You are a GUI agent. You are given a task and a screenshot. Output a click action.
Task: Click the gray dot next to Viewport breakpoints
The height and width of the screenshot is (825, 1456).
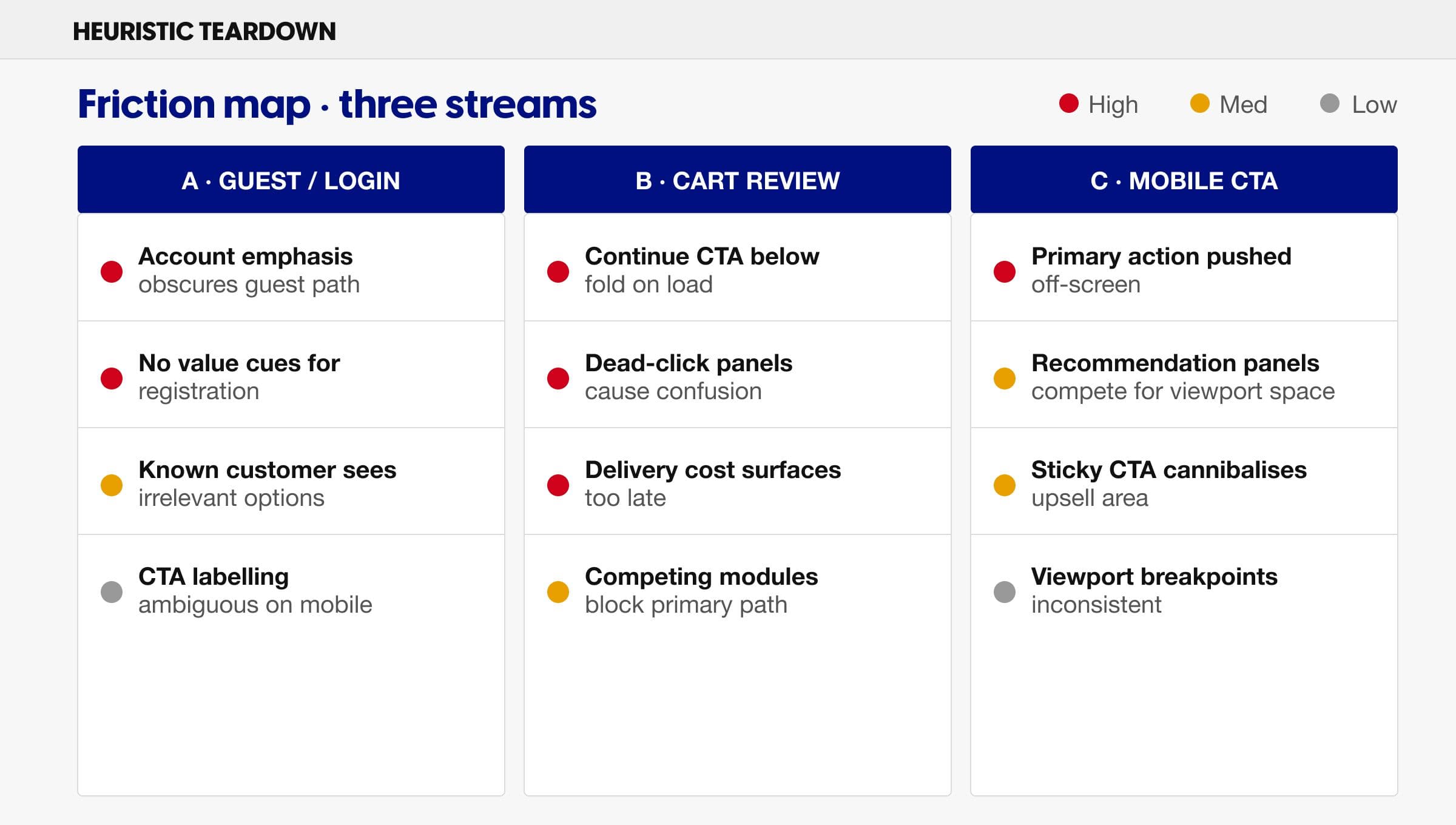1005,591
